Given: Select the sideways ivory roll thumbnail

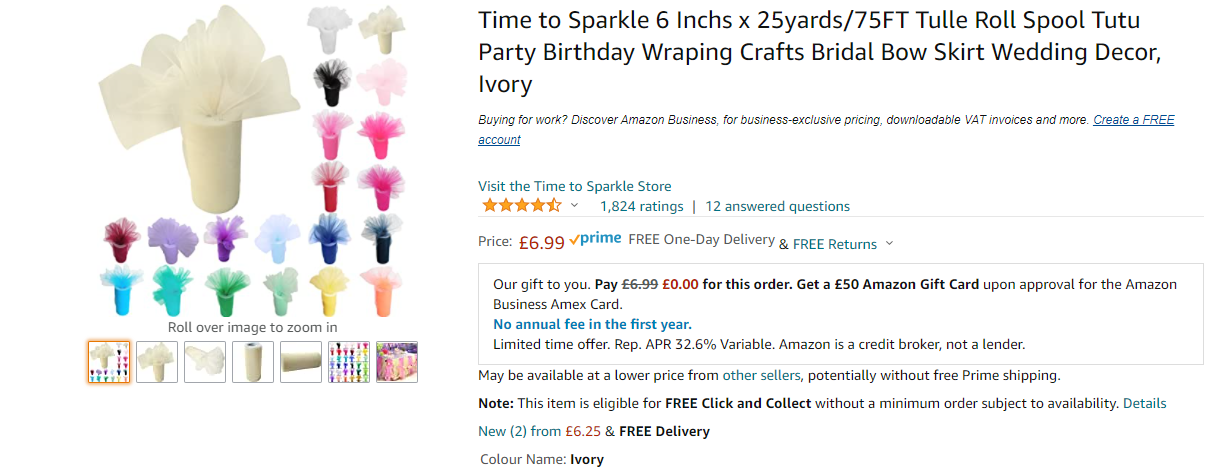Looking at the screenshot, I should [301, 362].
